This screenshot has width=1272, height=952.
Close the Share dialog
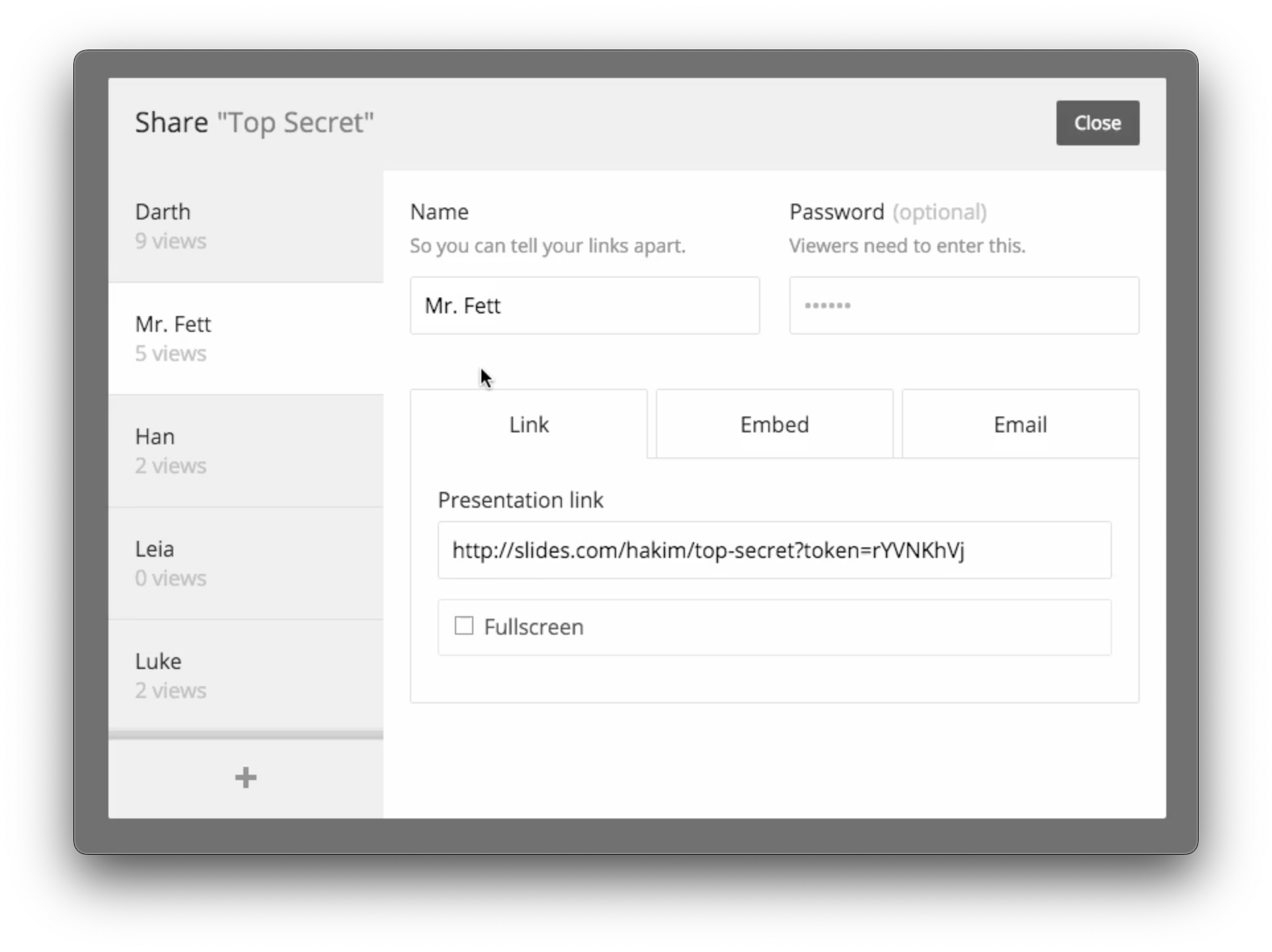[x=1097, y=123]
